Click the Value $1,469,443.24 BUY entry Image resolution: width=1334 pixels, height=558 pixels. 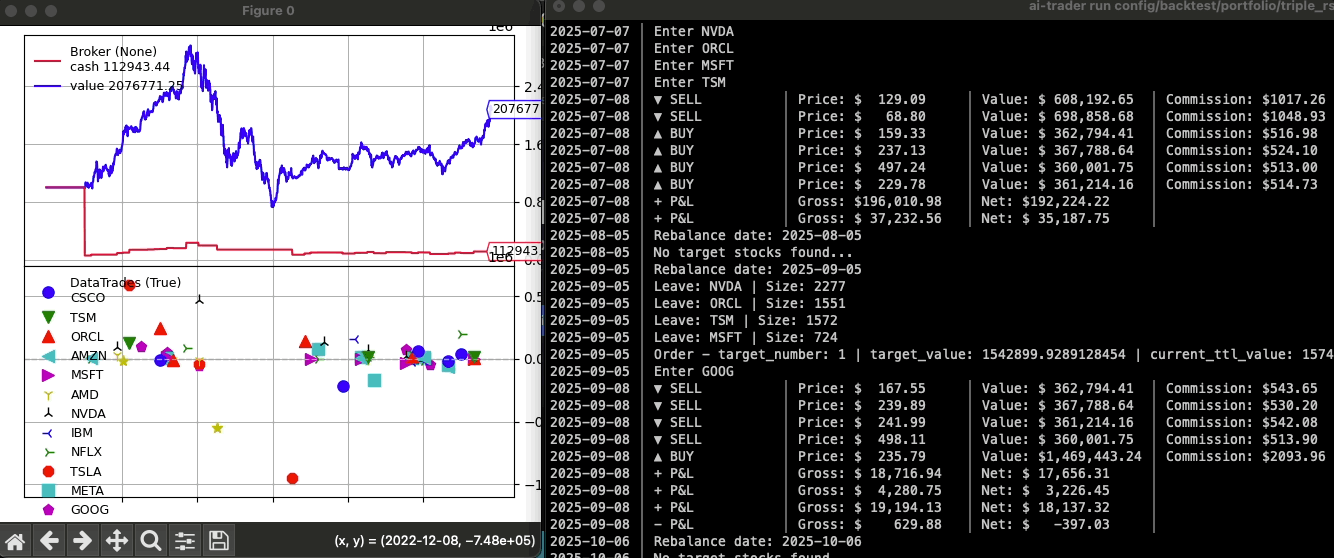click(x=1062, y=456)
